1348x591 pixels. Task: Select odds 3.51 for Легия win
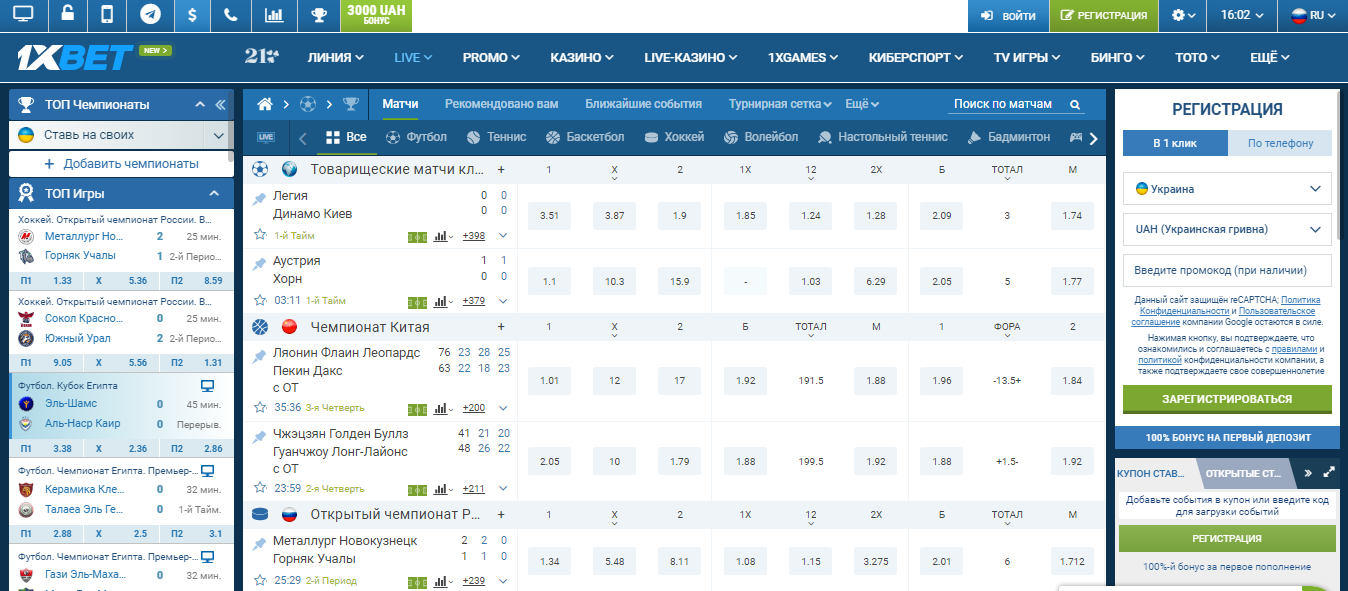[549, 216]
